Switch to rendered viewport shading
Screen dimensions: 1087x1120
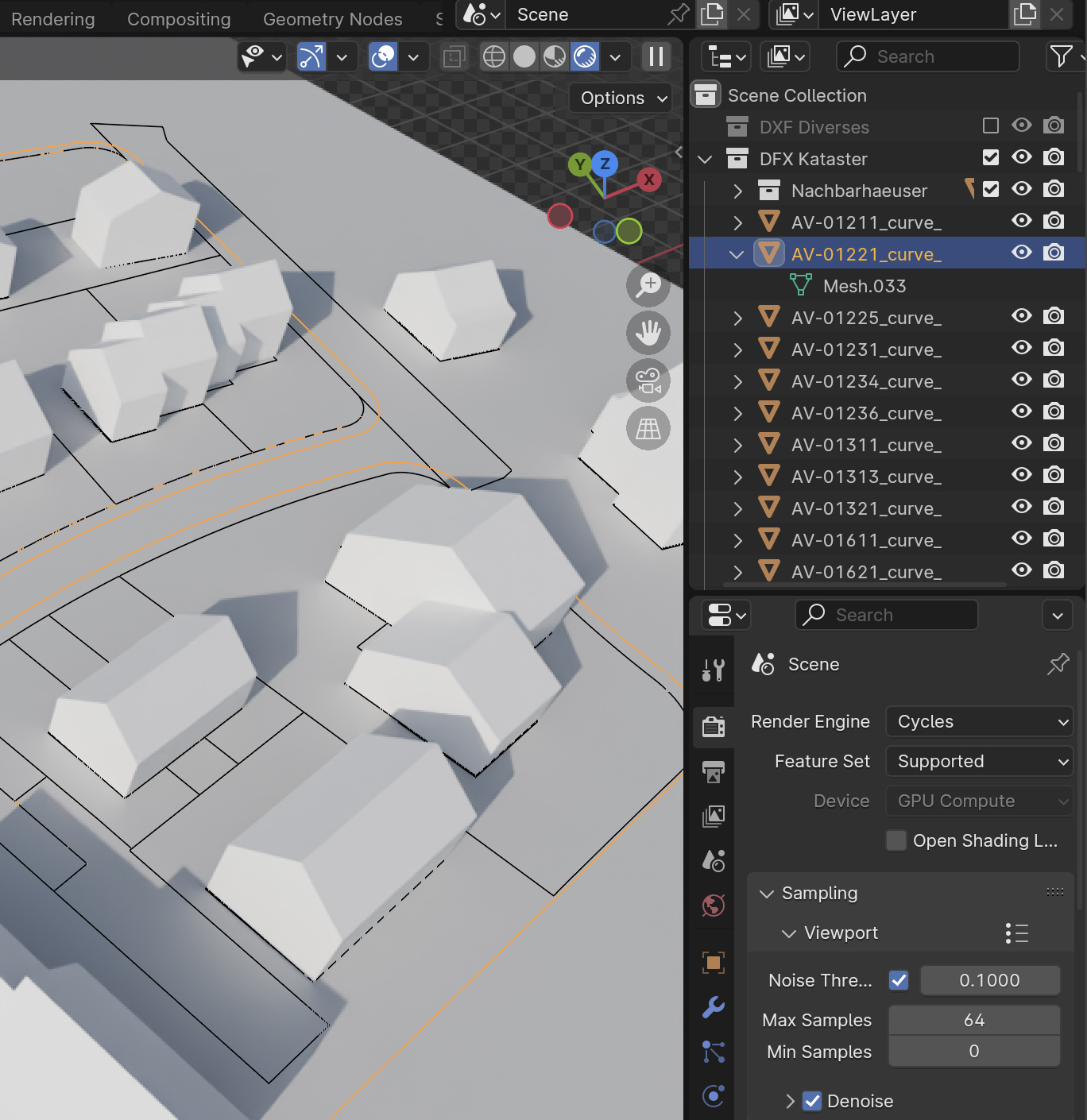tap(585, 56)
